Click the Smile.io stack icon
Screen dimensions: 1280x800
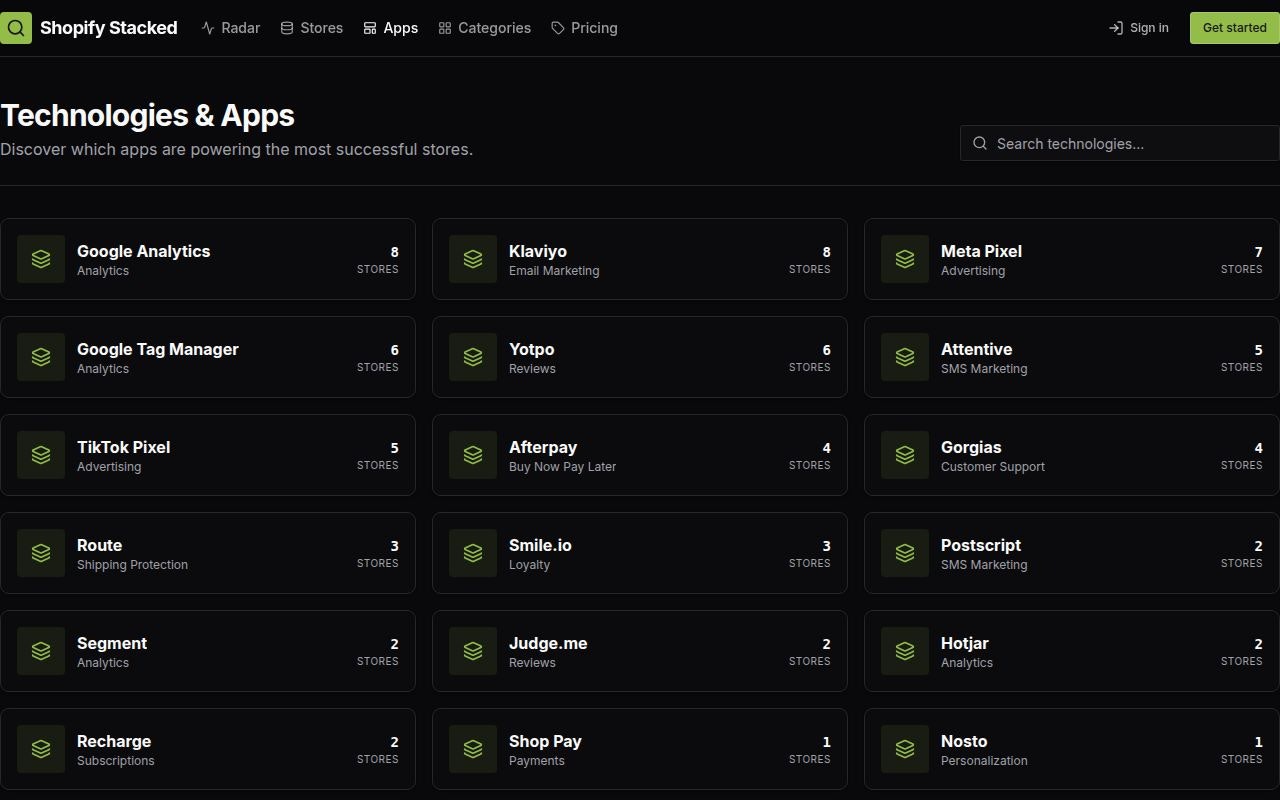tap(473, 553)
